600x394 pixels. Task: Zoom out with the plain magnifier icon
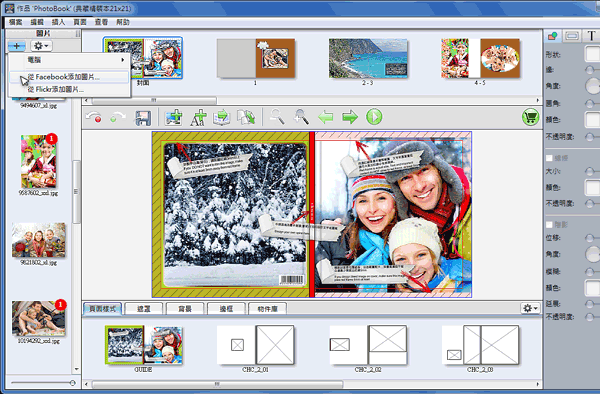[277, 117]
